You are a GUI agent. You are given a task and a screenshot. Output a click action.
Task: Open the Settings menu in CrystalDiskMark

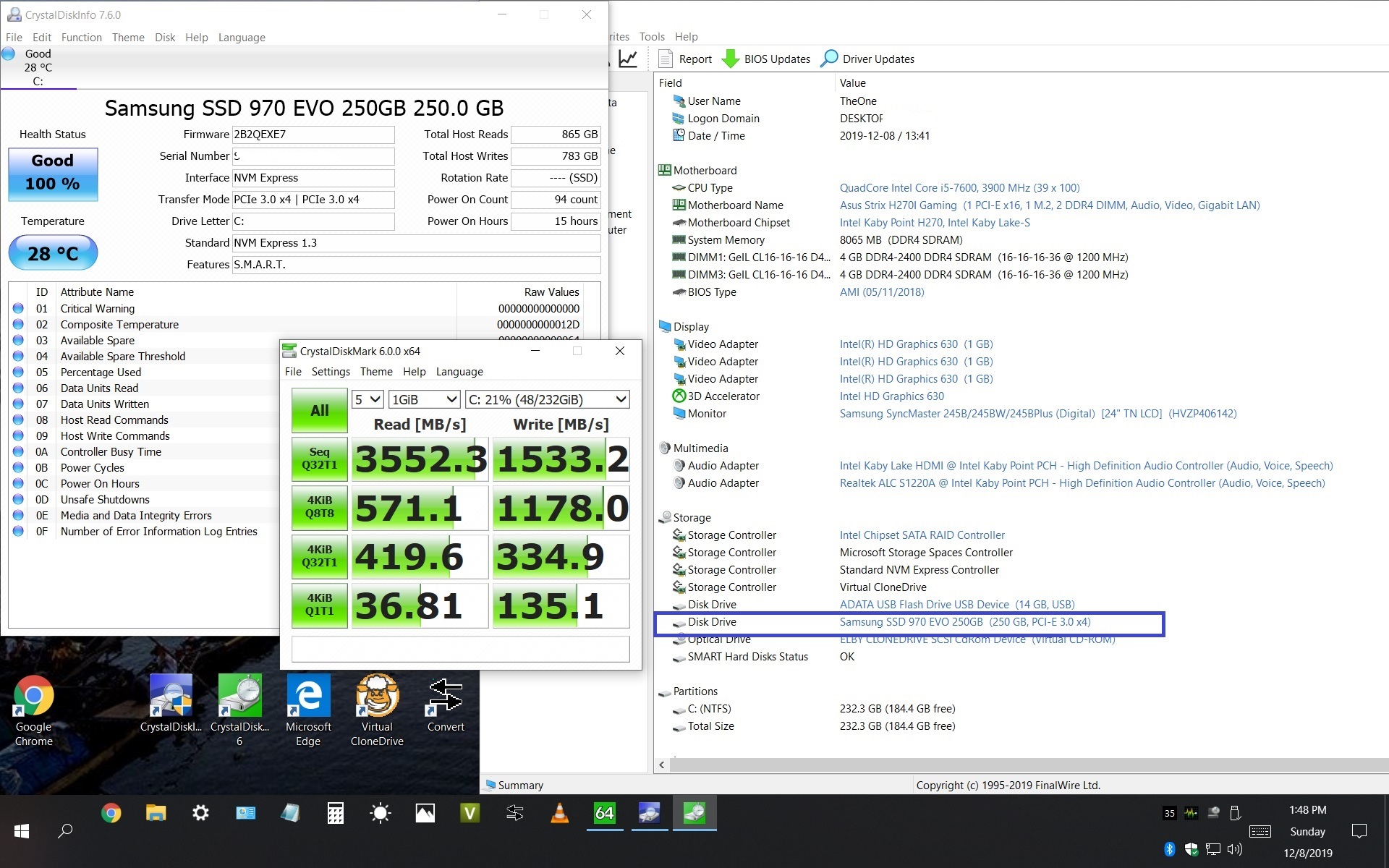[x=328, y=372]
